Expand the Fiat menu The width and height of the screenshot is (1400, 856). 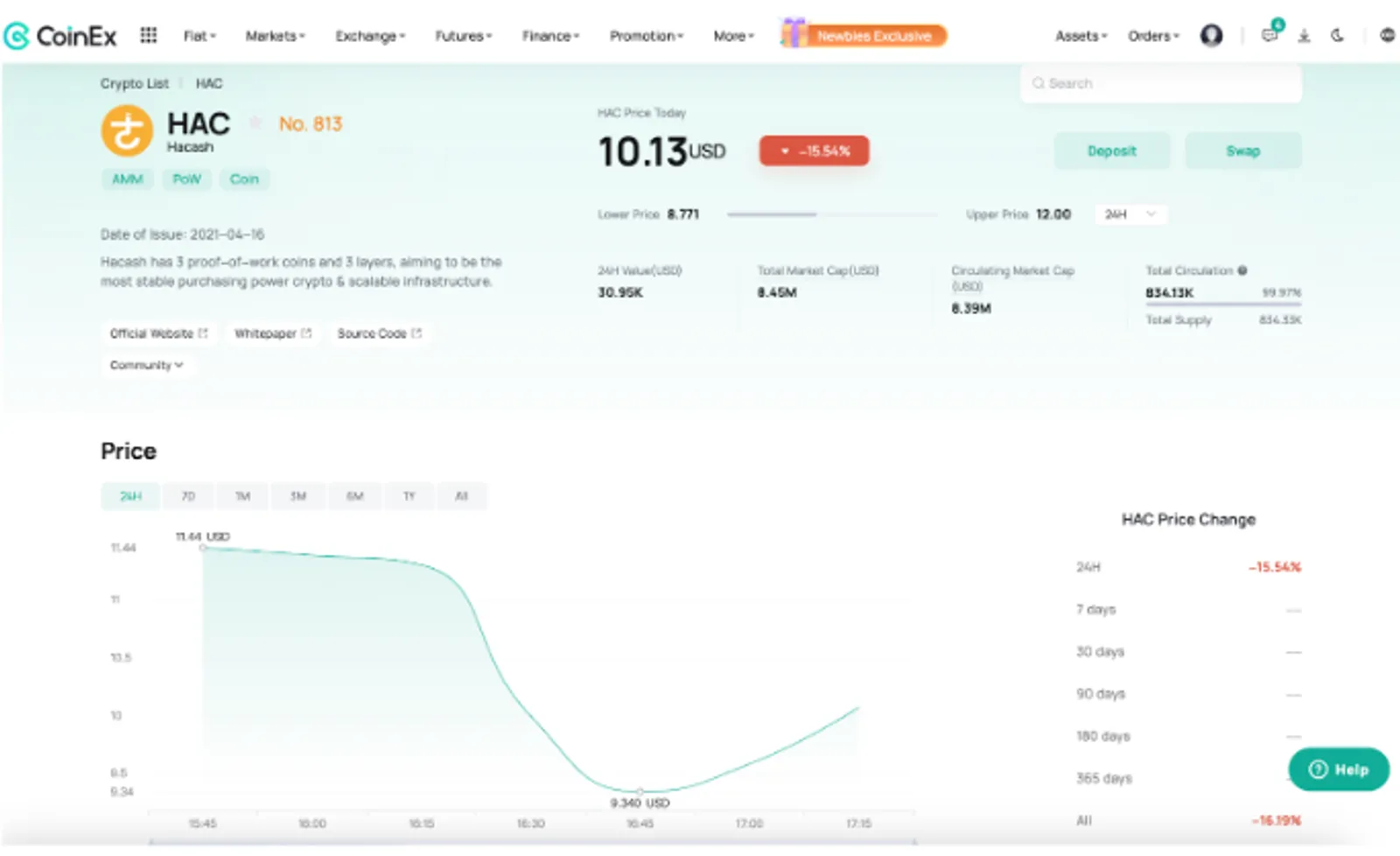point(199,36)
